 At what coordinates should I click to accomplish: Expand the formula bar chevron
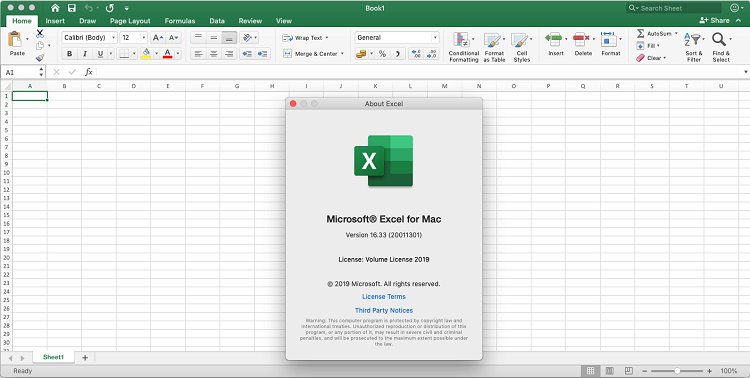tap(746, 72)
